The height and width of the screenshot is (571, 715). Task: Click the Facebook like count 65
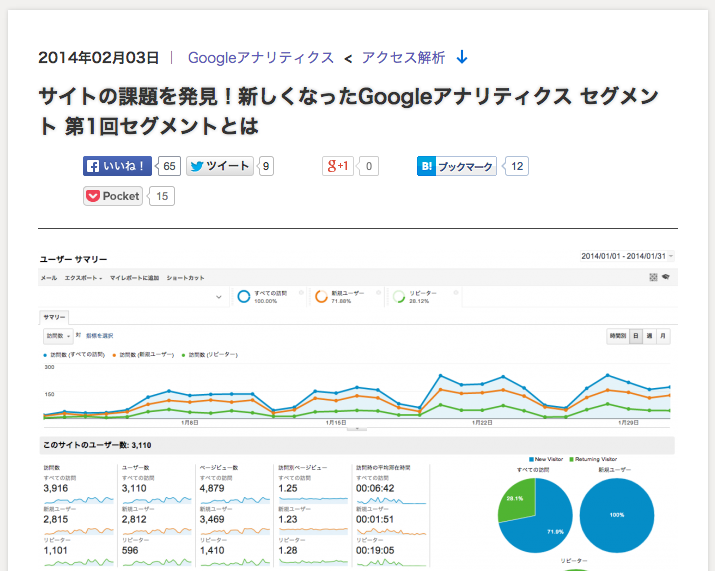coord(168,166)
